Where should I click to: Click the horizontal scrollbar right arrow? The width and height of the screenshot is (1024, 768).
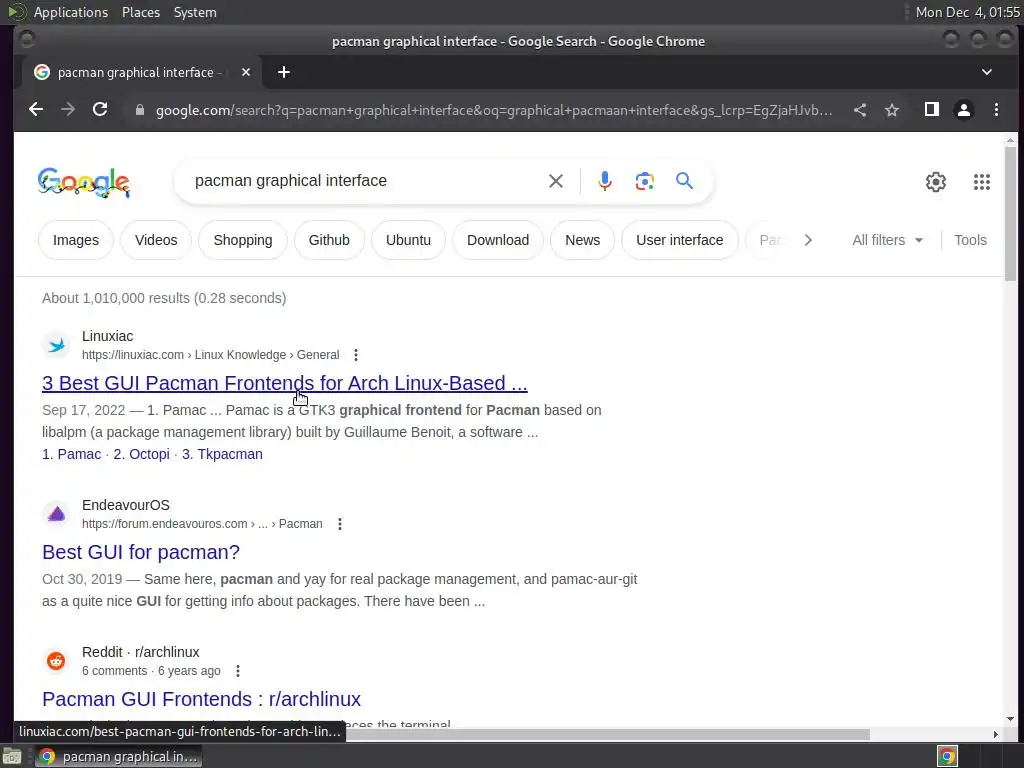point(995,735)
